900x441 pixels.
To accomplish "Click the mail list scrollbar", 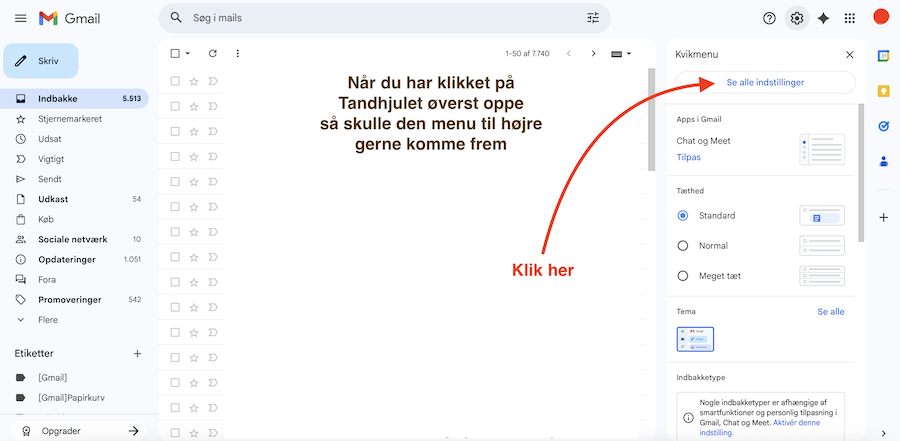I will (x=651, y=119).
